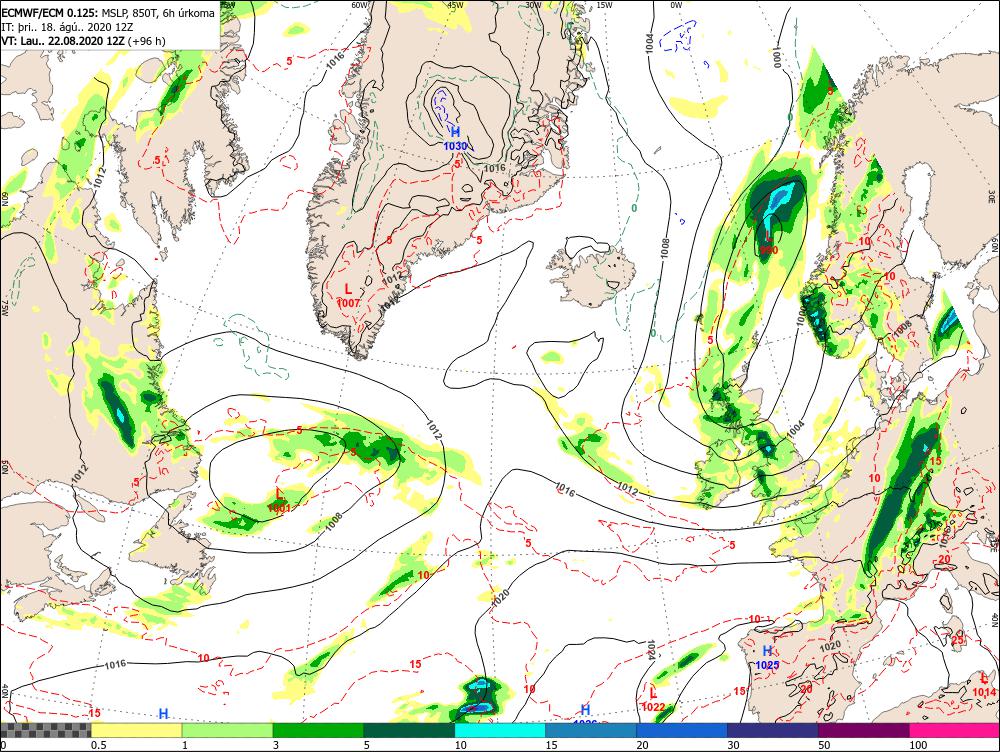Pick the medium green 3–5 mm legend swatch
The width and height of the screenshot is (1000, 752).
pyautogui.click(x=318, y=730)
